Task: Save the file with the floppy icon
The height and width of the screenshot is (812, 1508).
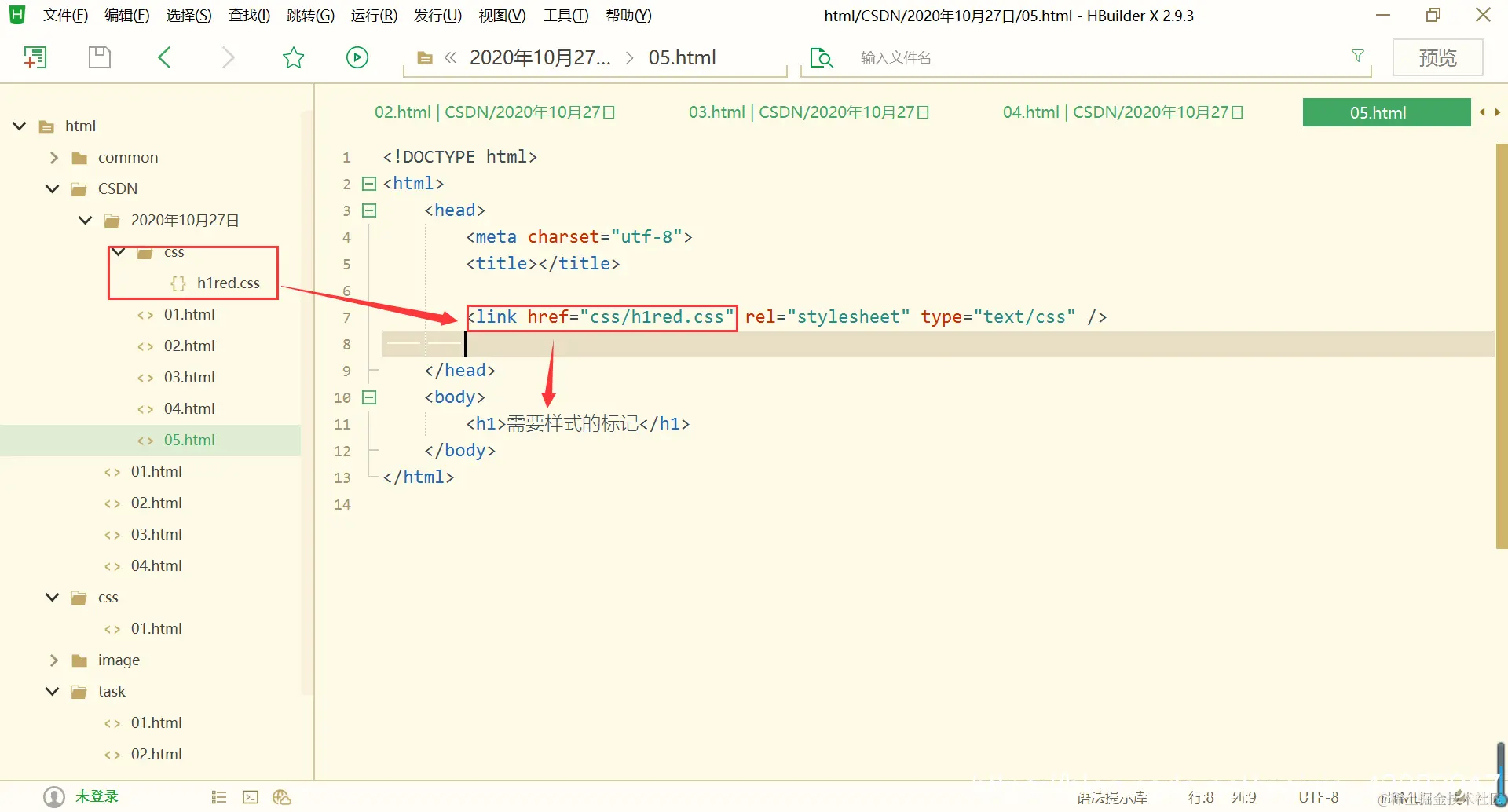Action: [100, 57]
